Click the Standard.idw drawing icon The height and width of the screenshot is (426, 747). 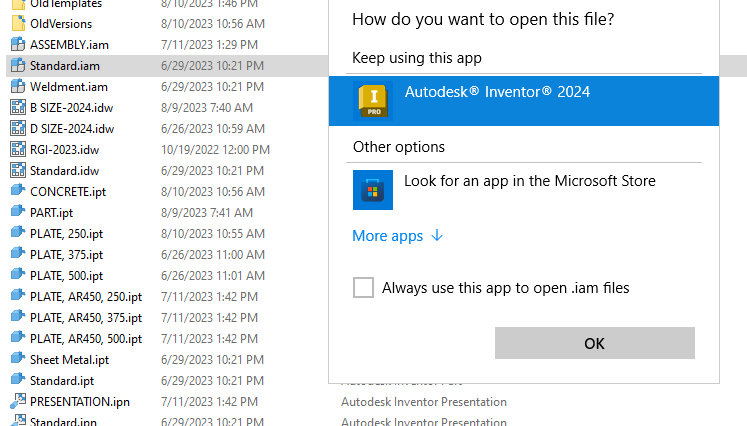pyautogui.click(x=18, y=171)
